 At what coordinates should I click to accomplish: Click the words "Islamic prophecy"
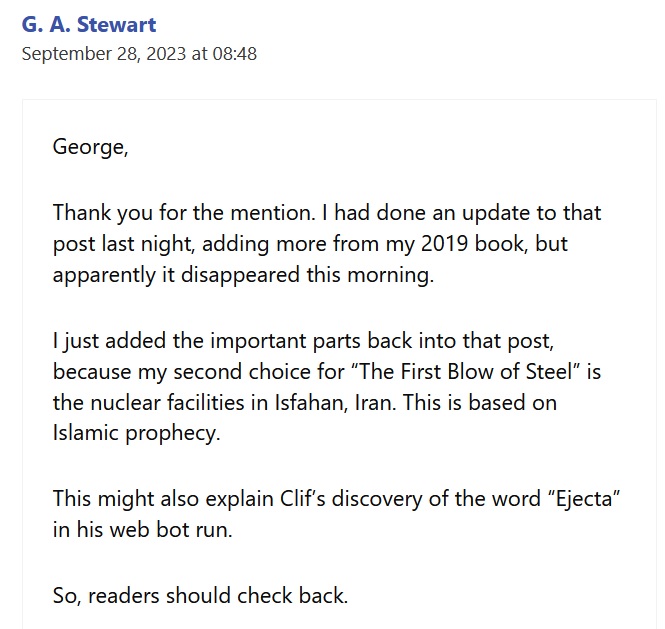[136, 433]
